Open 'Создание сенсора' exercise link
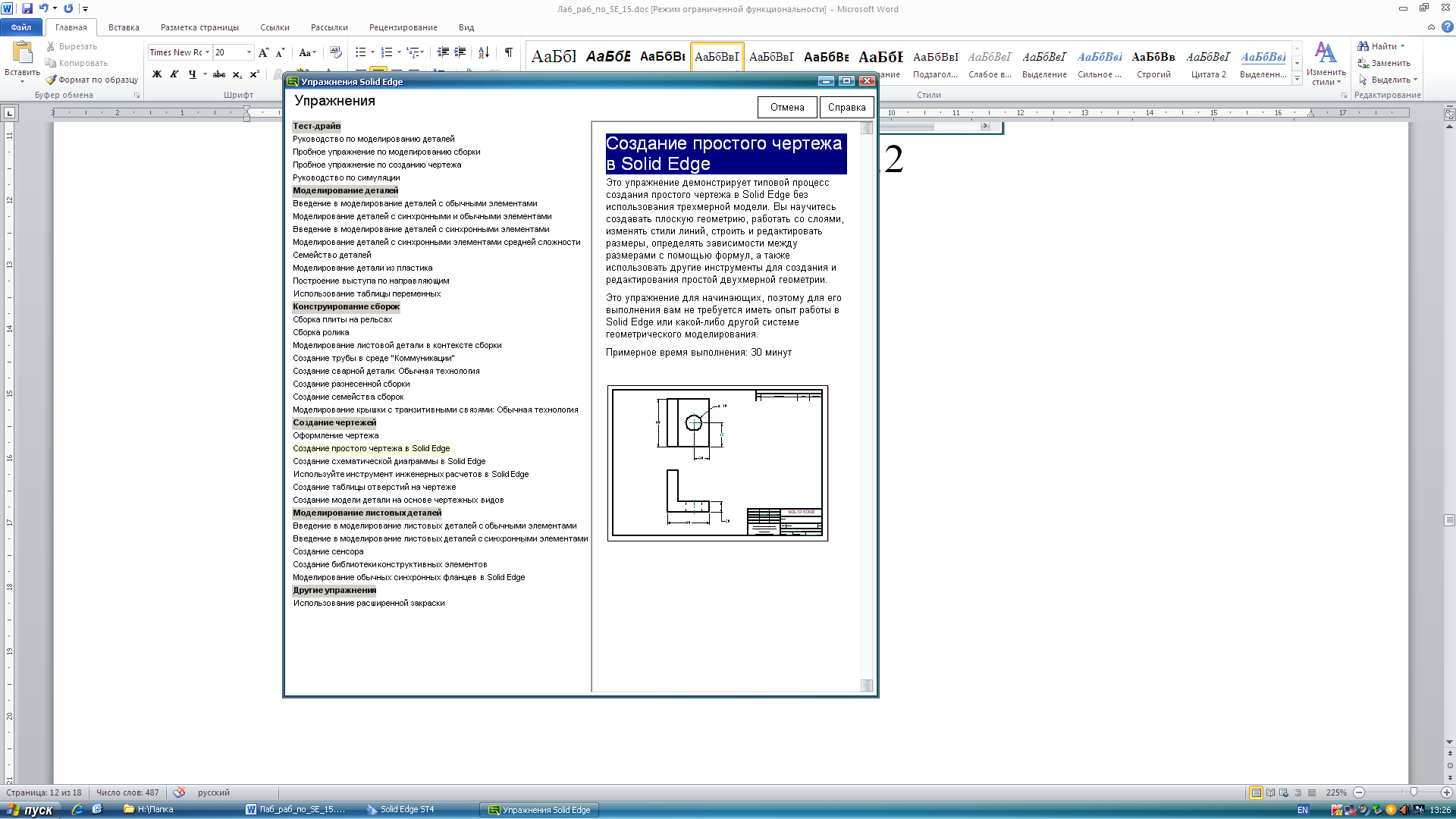 click(328, 551)
